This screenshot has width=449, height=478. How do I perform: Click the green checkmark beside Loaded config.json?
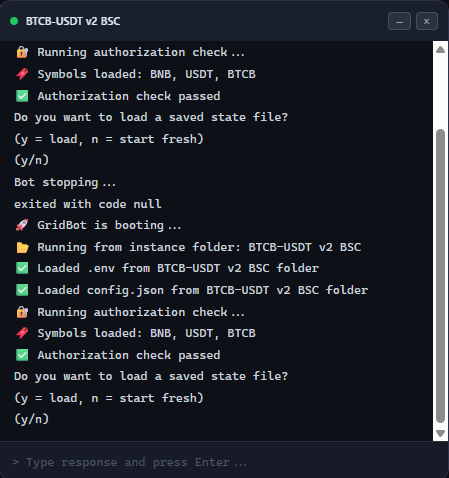click(22, 290)
